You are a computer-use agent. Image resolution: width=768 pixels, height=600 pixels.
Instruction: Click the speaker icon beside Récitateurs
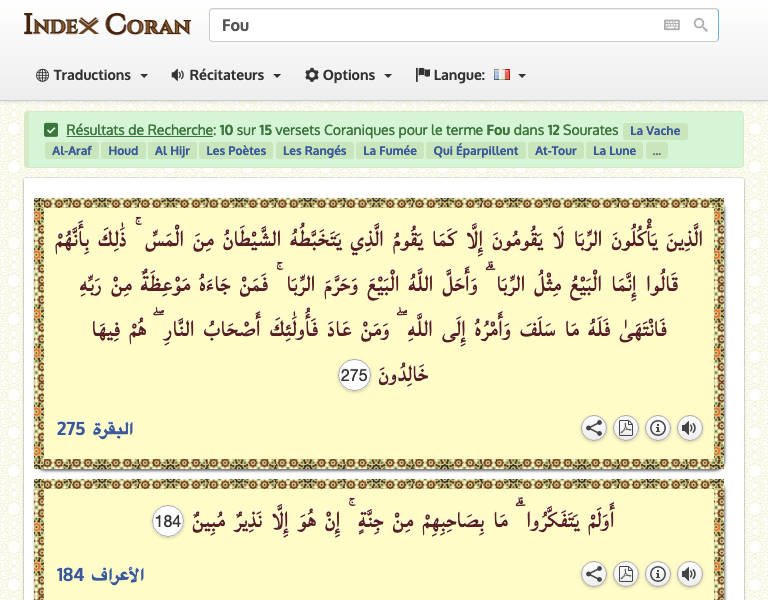coord(177,75)
